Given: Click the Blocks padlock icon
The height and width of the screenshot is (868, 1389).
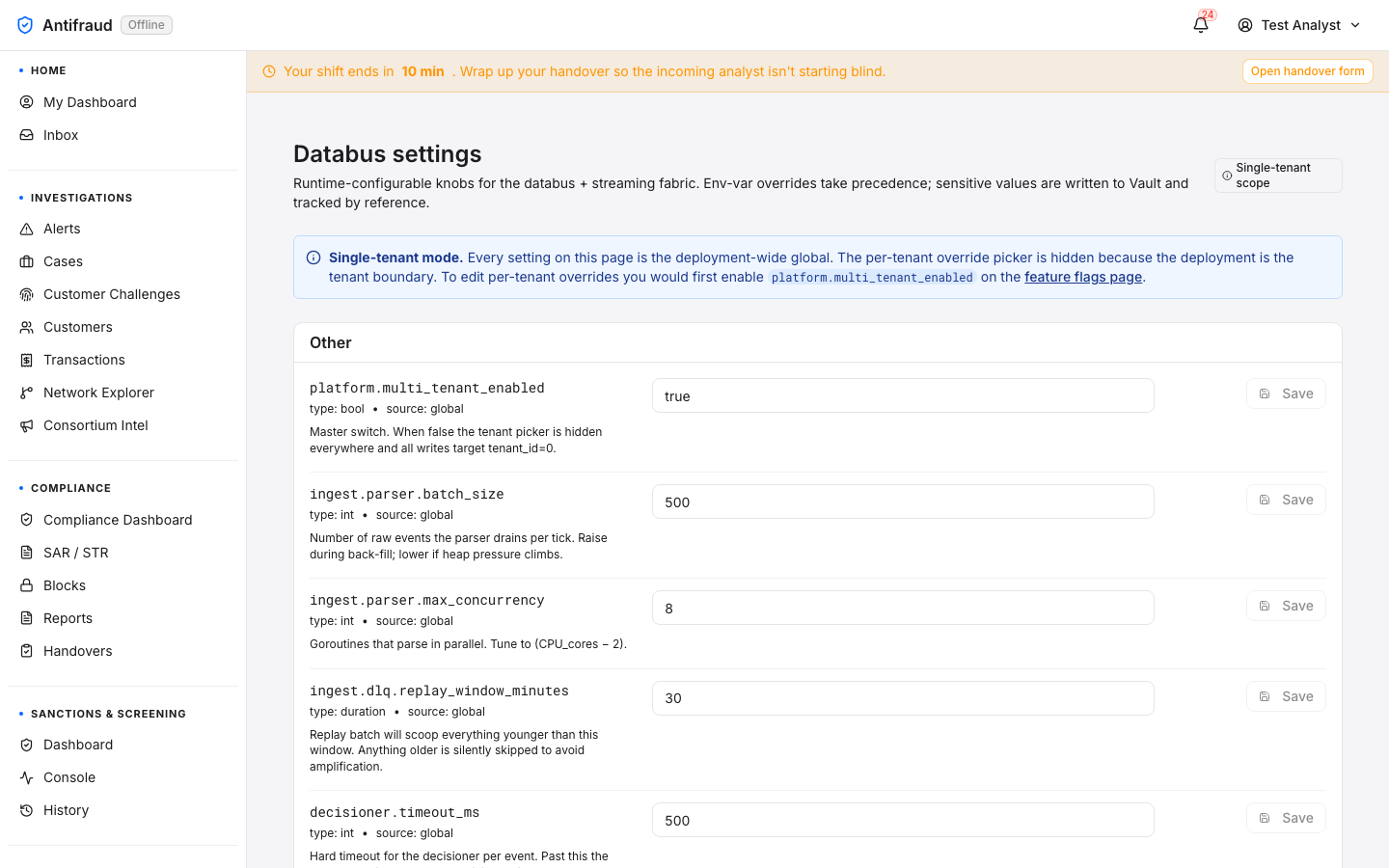Looking at the screenshot, I should tap(27, 585).
